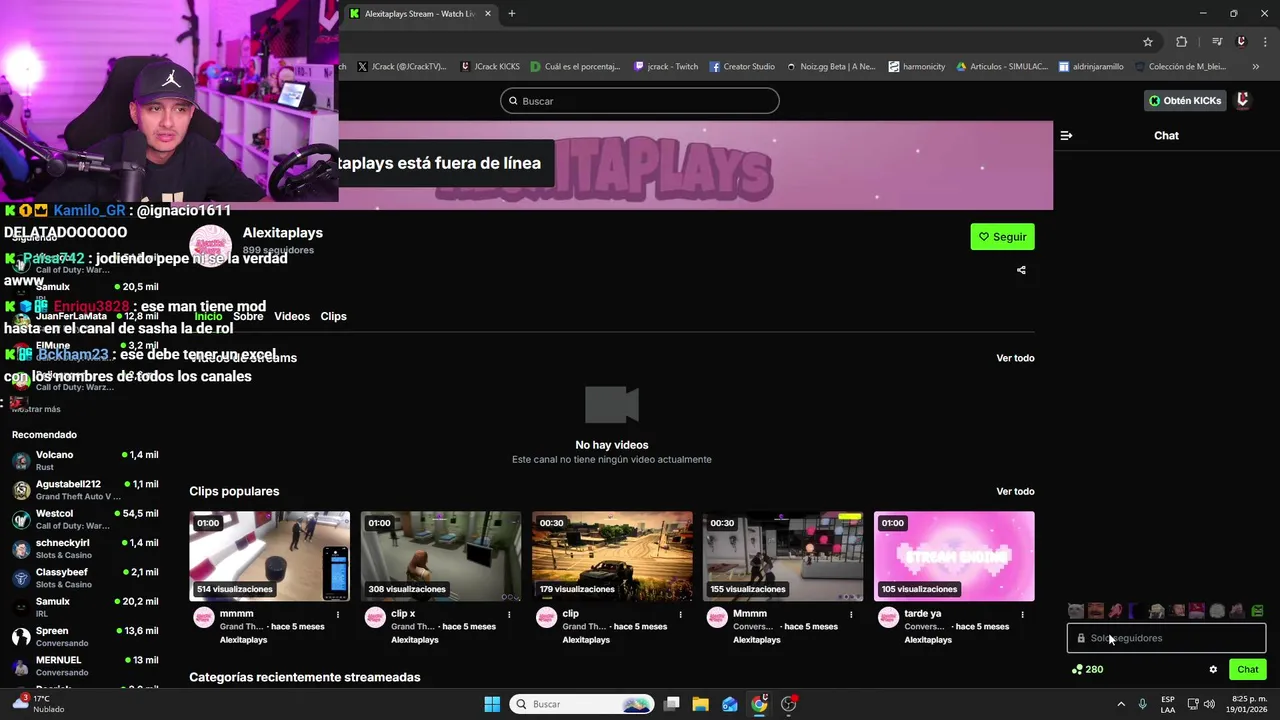Click the 280 channel points indicator
Viewport: 1280px width, 720px height.
click(x=1087, y=670)
